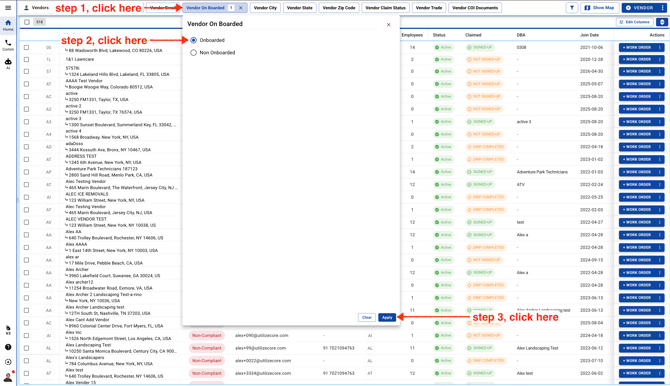
Task: Select the Non Onboarded radio option
Action: click(194, 53)
